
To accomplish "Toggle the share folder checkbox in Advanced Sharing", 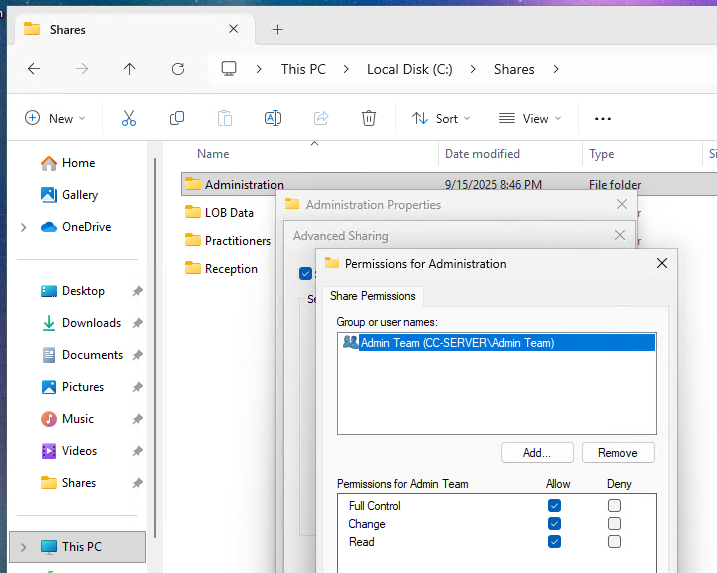I will point(305,273).
